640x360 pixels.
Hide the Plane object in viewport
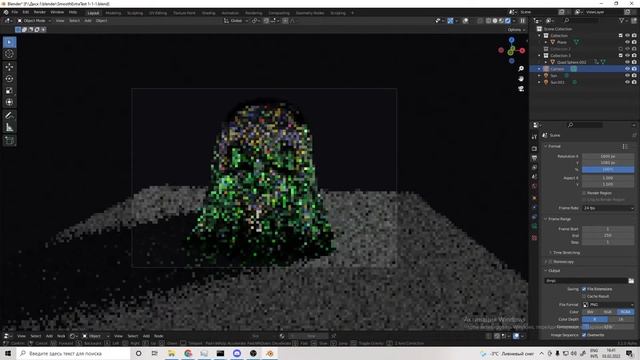627,42
